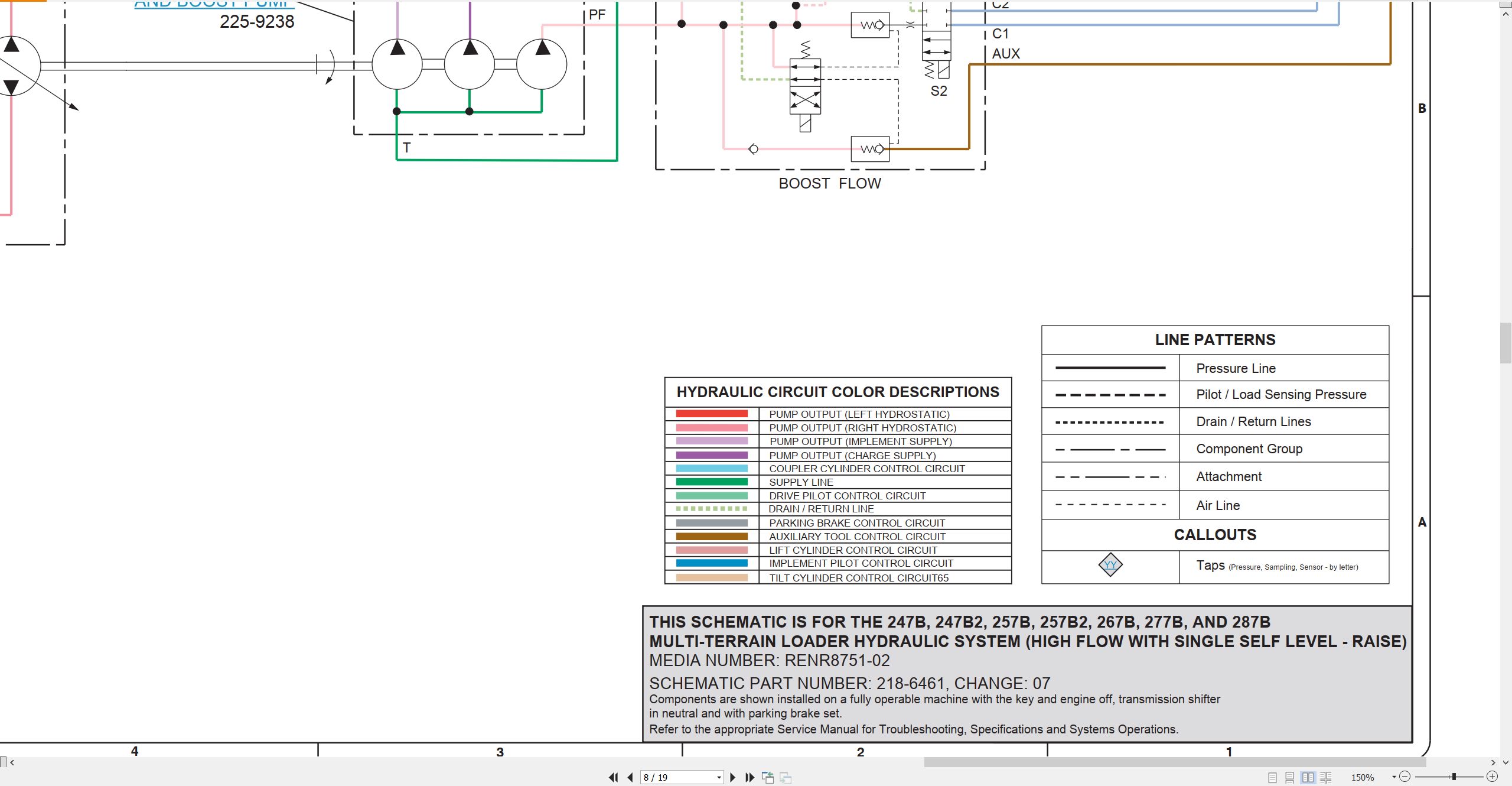The height and width of the screenshot is (786, 1512).
Task: Click the scroll down arrow on vertical scrollbar
Action: point(1506,762)
